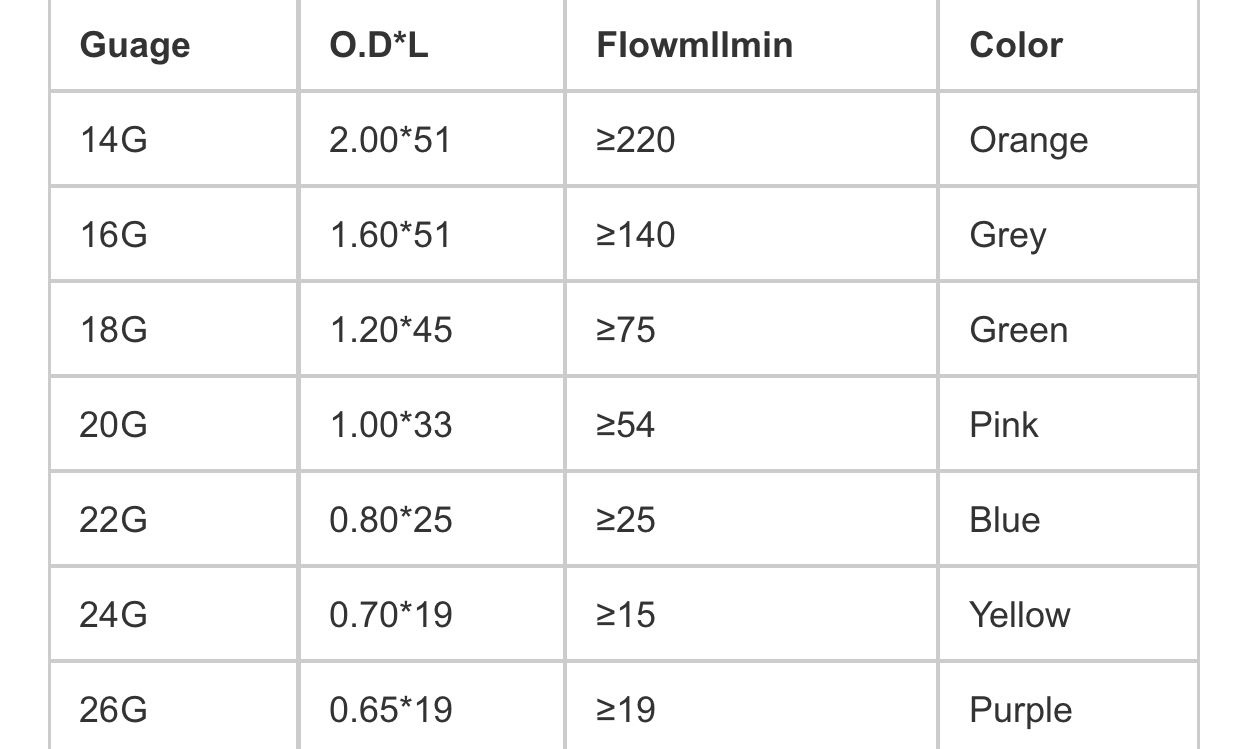Click the Purple color cell
The height and width of the screenshot is (749, 1242).
pos(1021,710)
